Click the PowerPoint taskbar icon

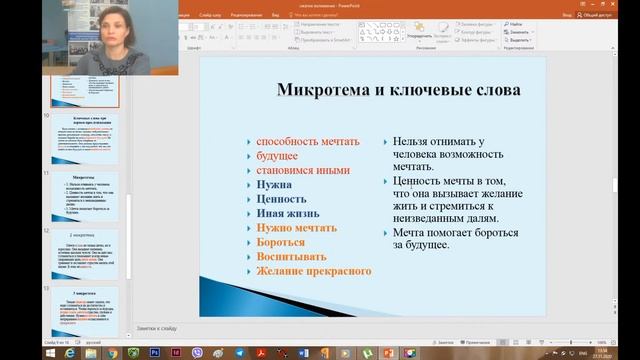(388, 353)
